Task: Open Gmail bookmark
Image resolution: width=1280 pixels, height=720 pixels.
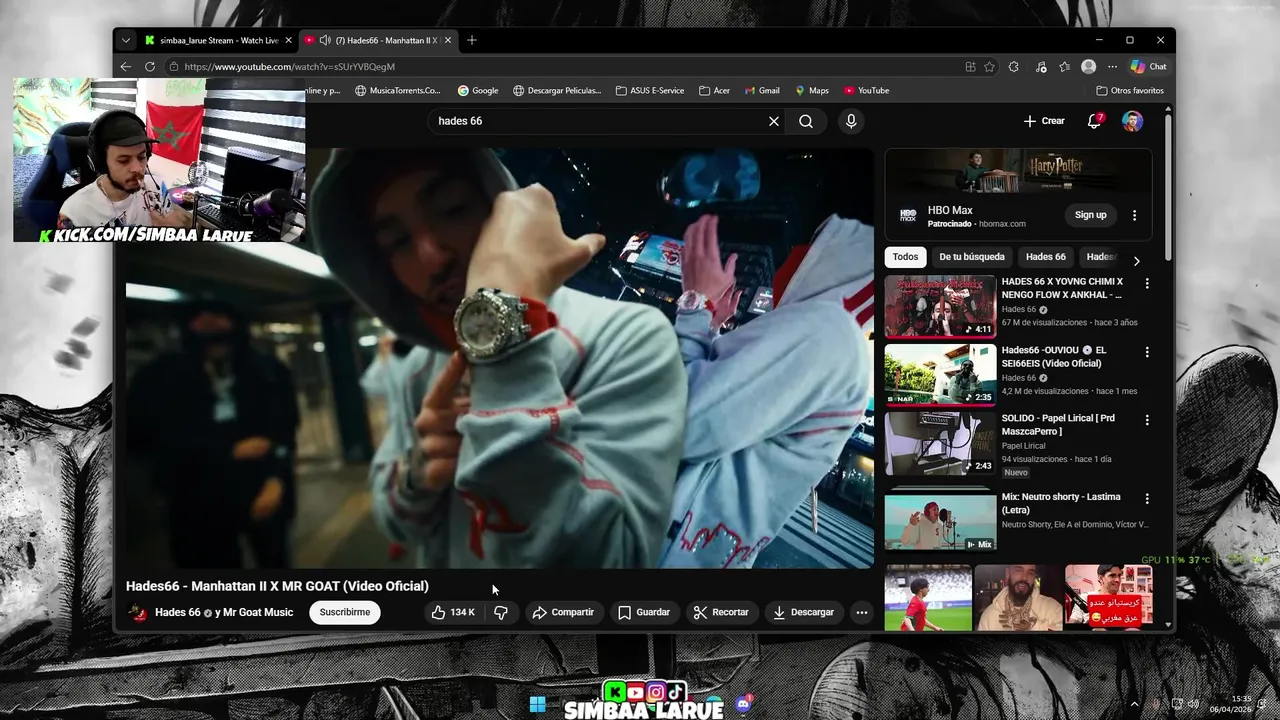Action: pos(761,90)
